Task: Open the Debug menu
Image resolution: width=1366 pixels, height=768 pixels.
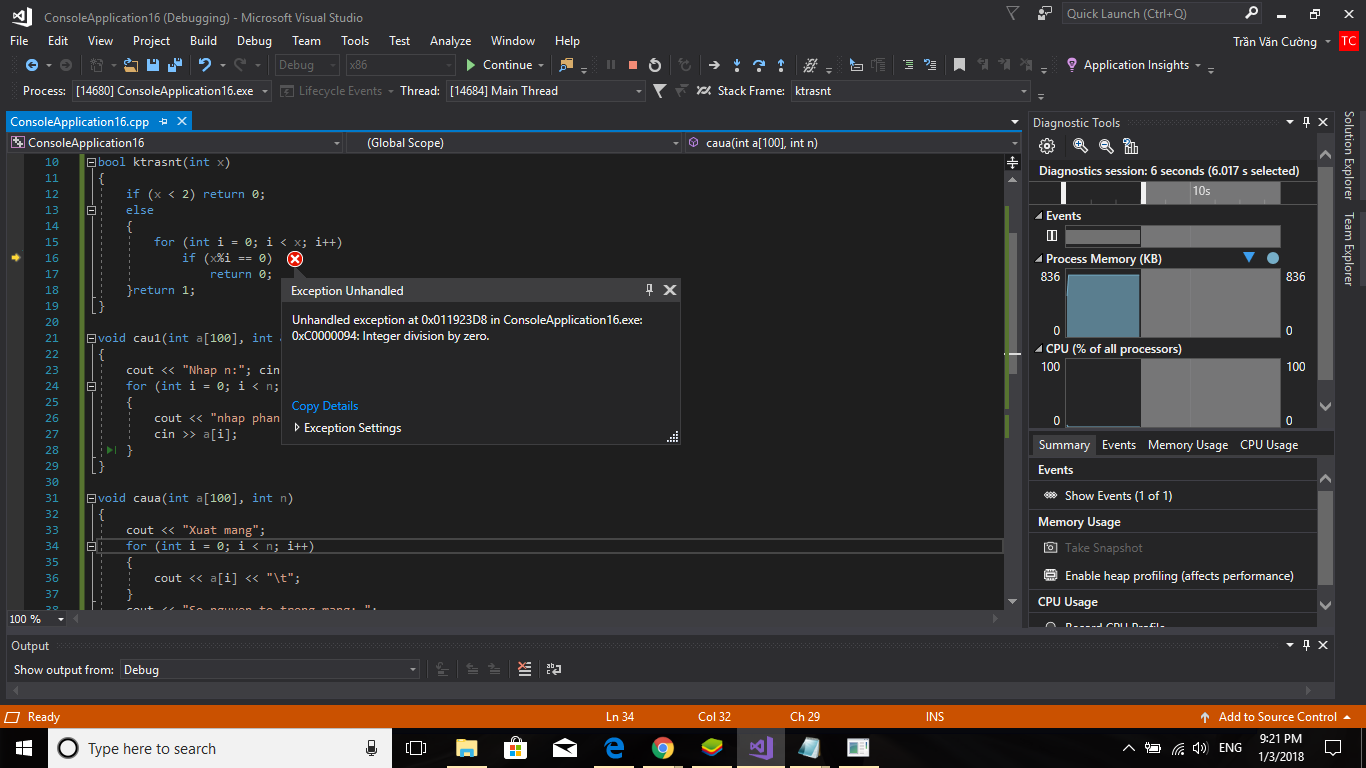Action: click(x=254, y=41)
